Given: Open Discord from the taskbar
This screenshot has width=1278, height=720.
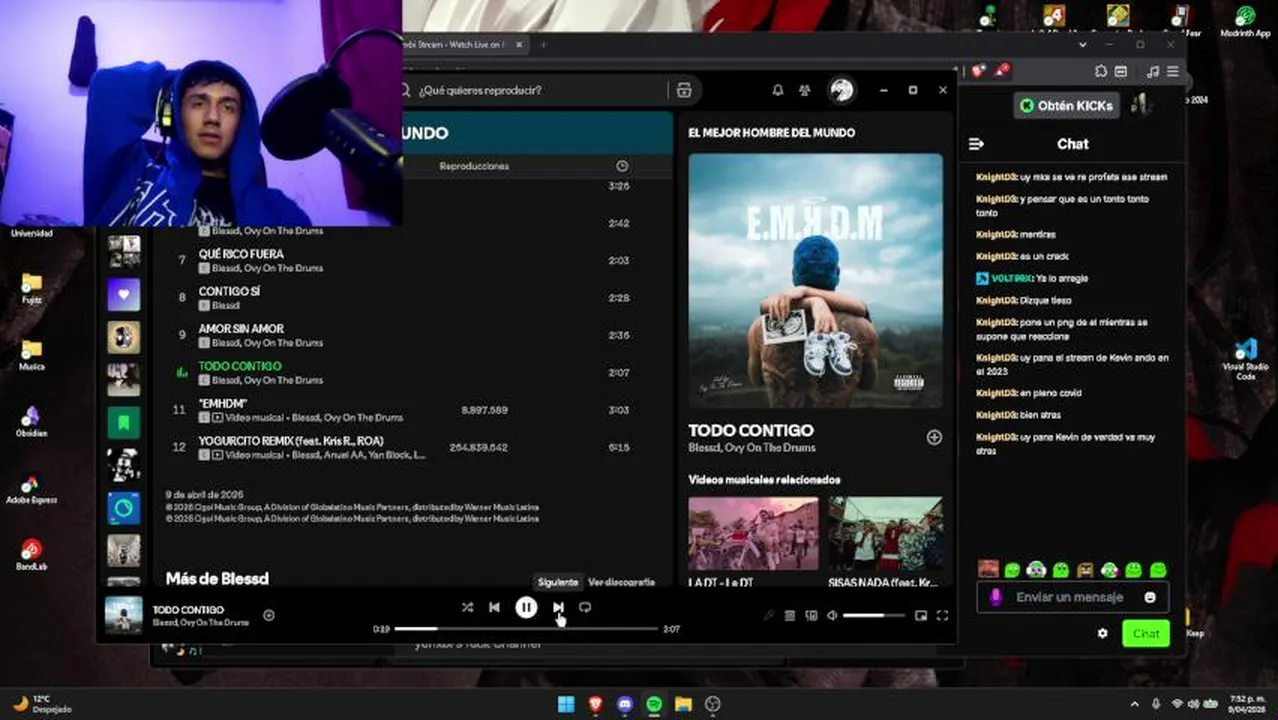Looking at the screenshot, I should tap(625, 704).
